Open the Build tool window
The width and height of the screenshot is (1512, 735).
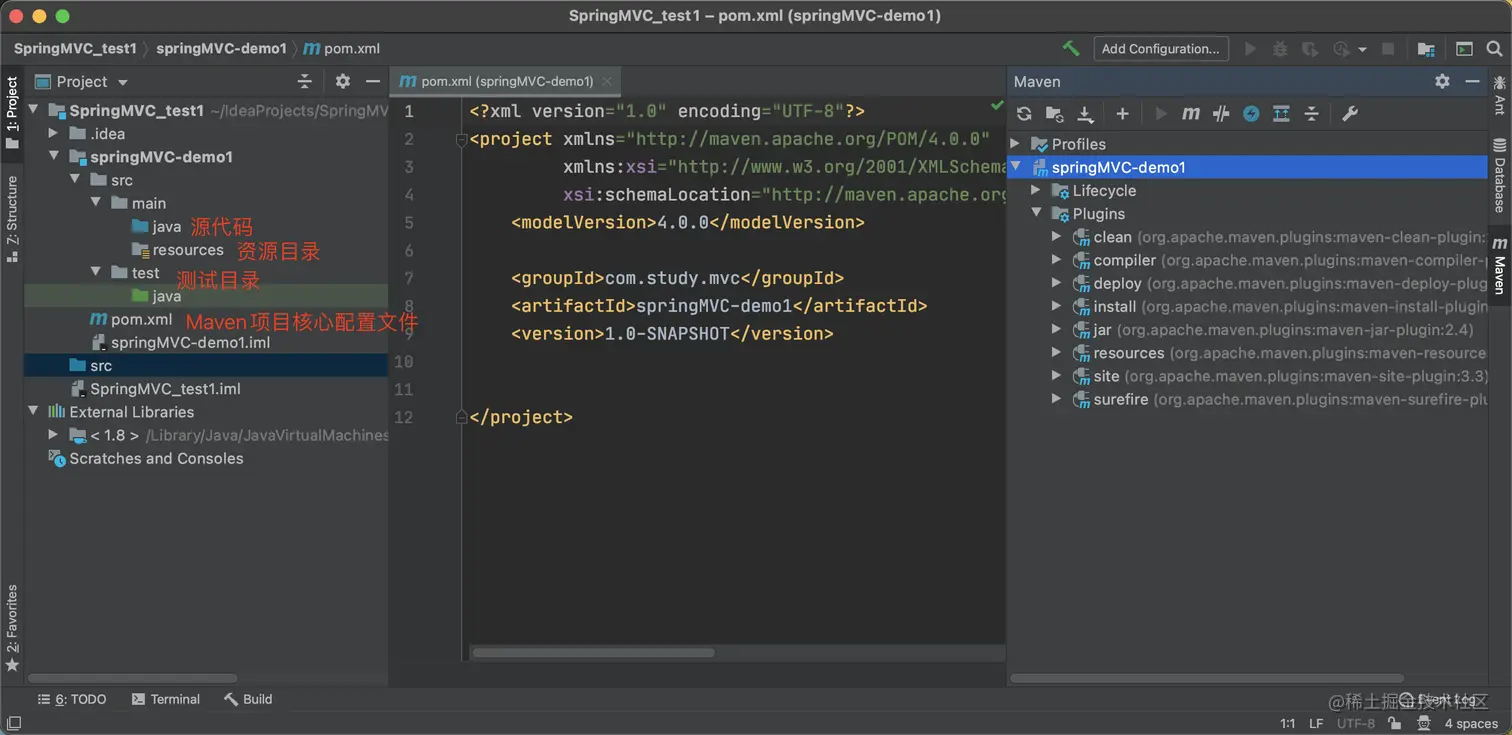[248, 699]
